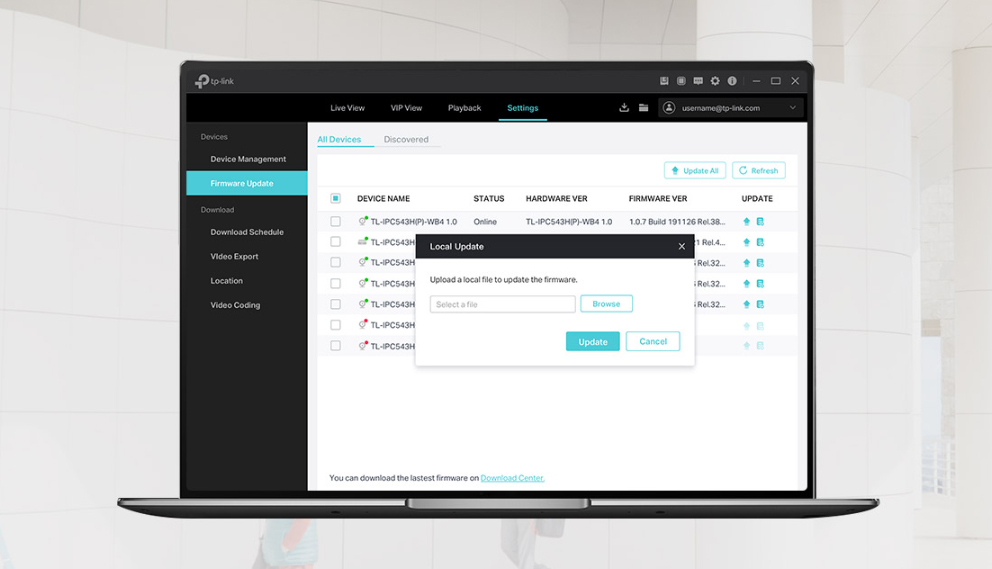Follow the Download Center link
Screen dimensions: 992x569
click(x=512, y=478)
